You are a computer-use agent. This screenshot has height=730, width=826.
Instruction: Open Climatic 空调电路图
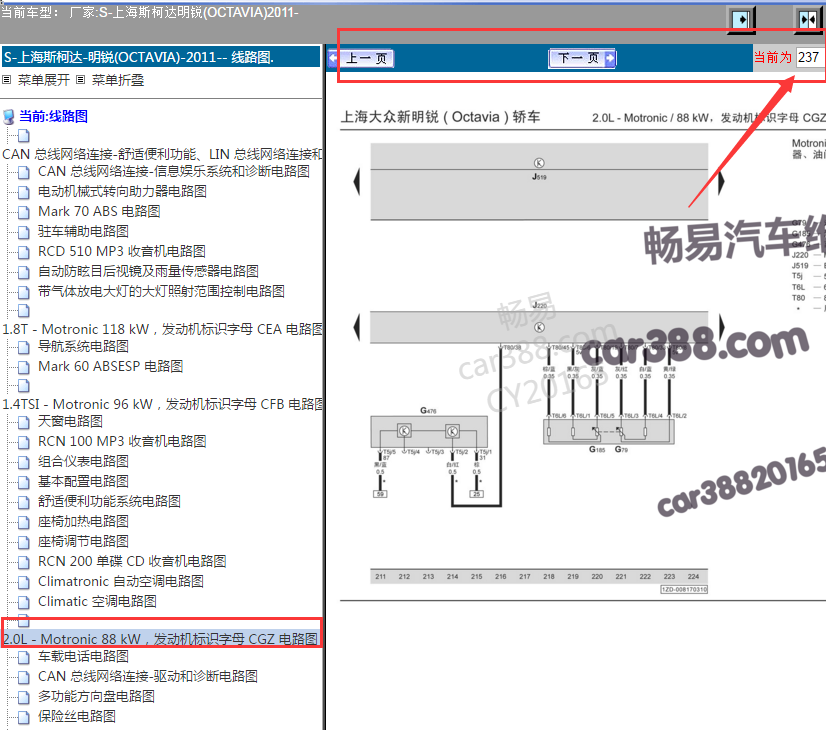pyautogui.click(x=97, y=601)
